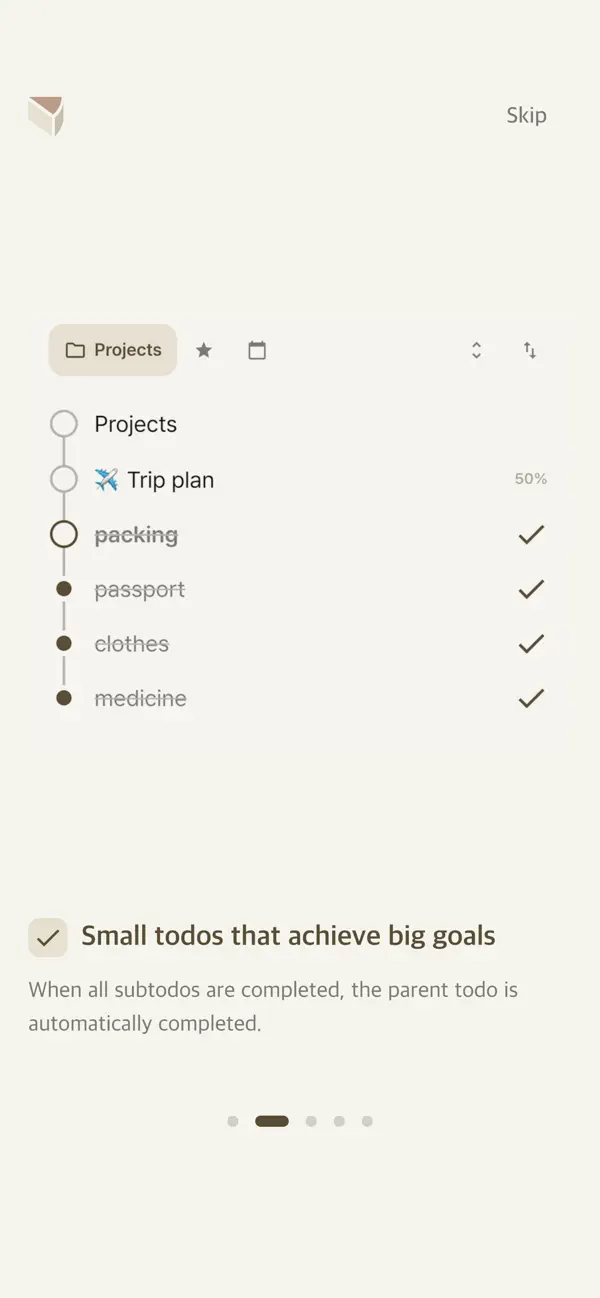This screenshot has height=1298, width=600.
Task: Select the third onboarding page dot
Action: point(312,1121)
